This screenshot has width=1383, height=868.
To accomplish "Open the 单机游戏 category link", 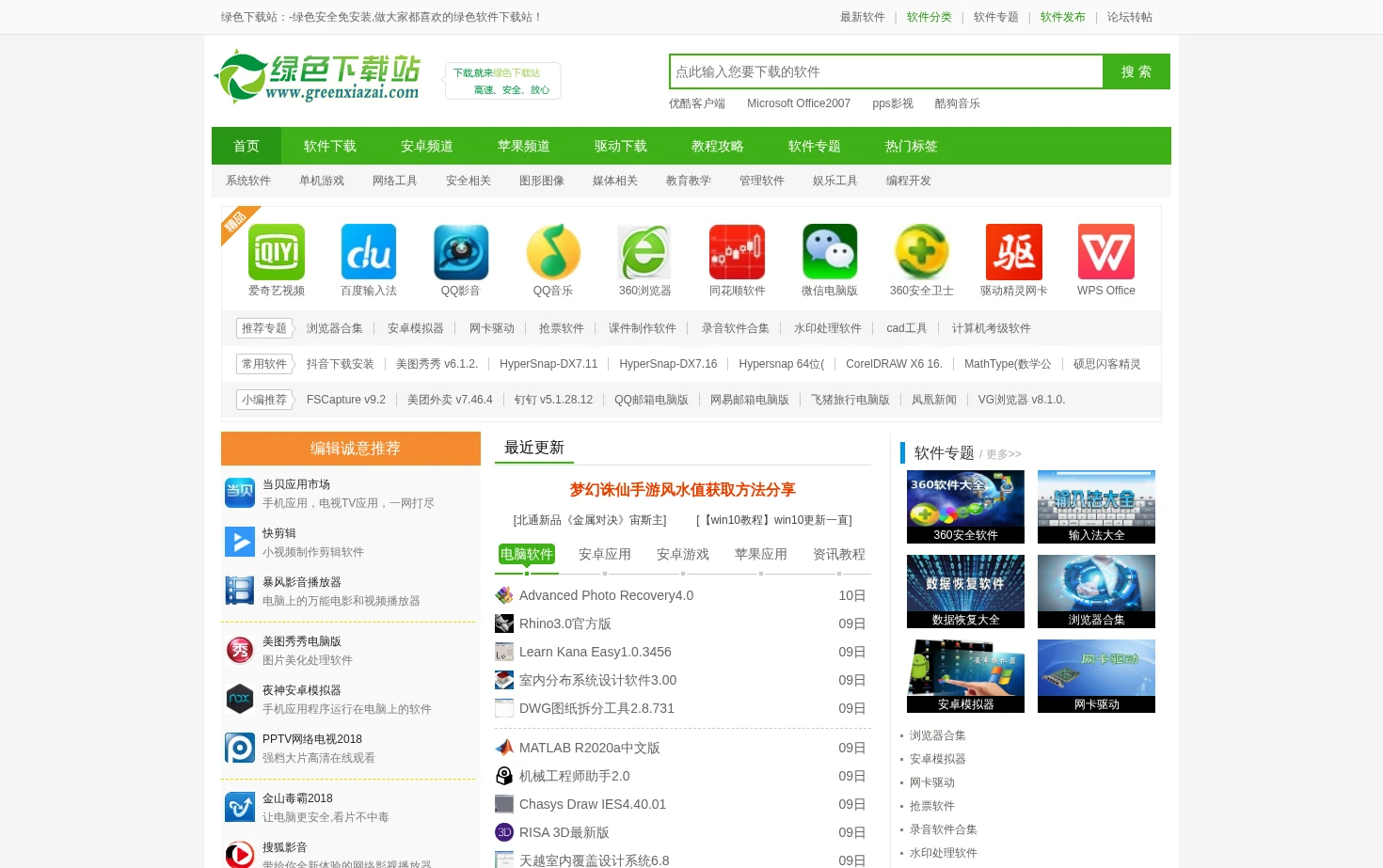I will pyautogui.click(x=322, y=181).
